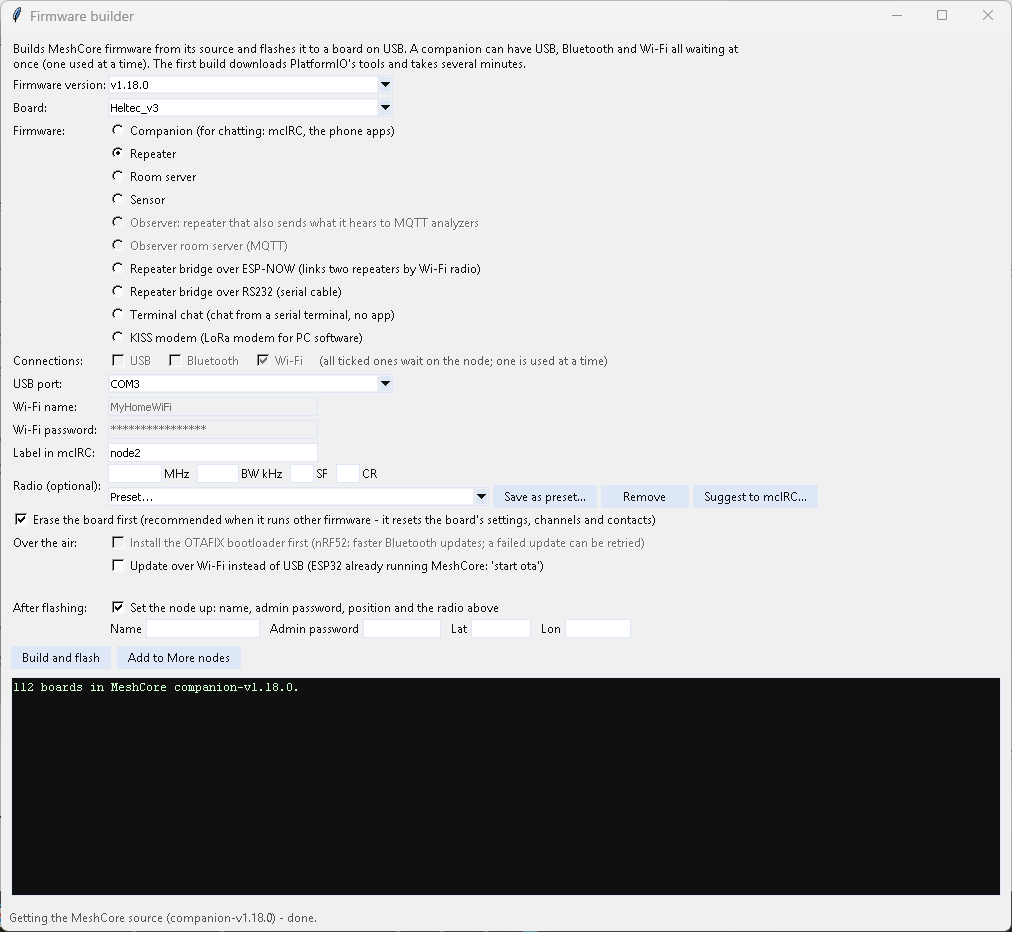Click the SF spreading factor field
The image size is (1012, 932).
pos(302,474)
